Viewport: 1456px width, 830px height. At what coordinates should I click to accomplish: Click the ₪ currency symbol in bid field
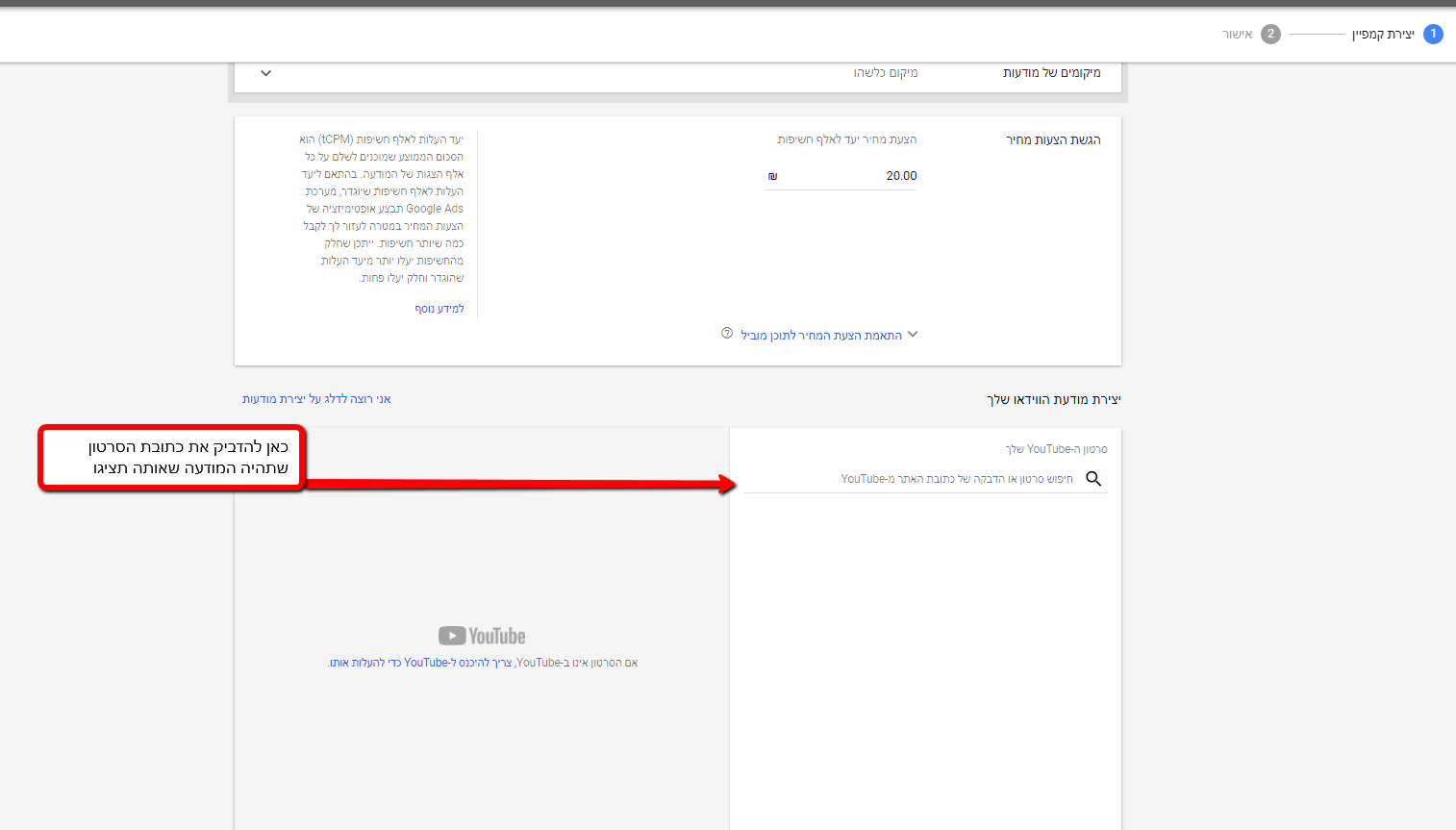tap(772, 176)
